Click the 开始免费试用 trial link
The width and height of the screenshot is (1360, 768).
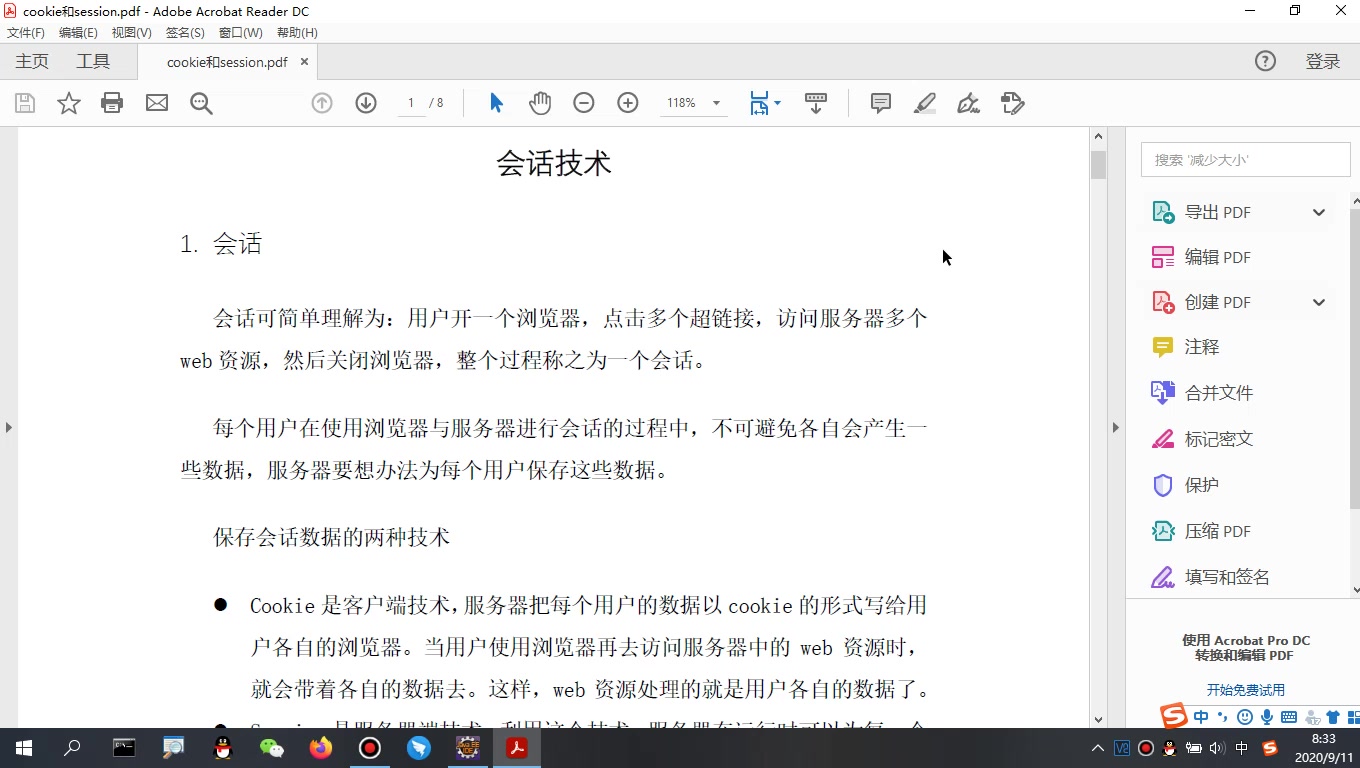[1245, 689]
